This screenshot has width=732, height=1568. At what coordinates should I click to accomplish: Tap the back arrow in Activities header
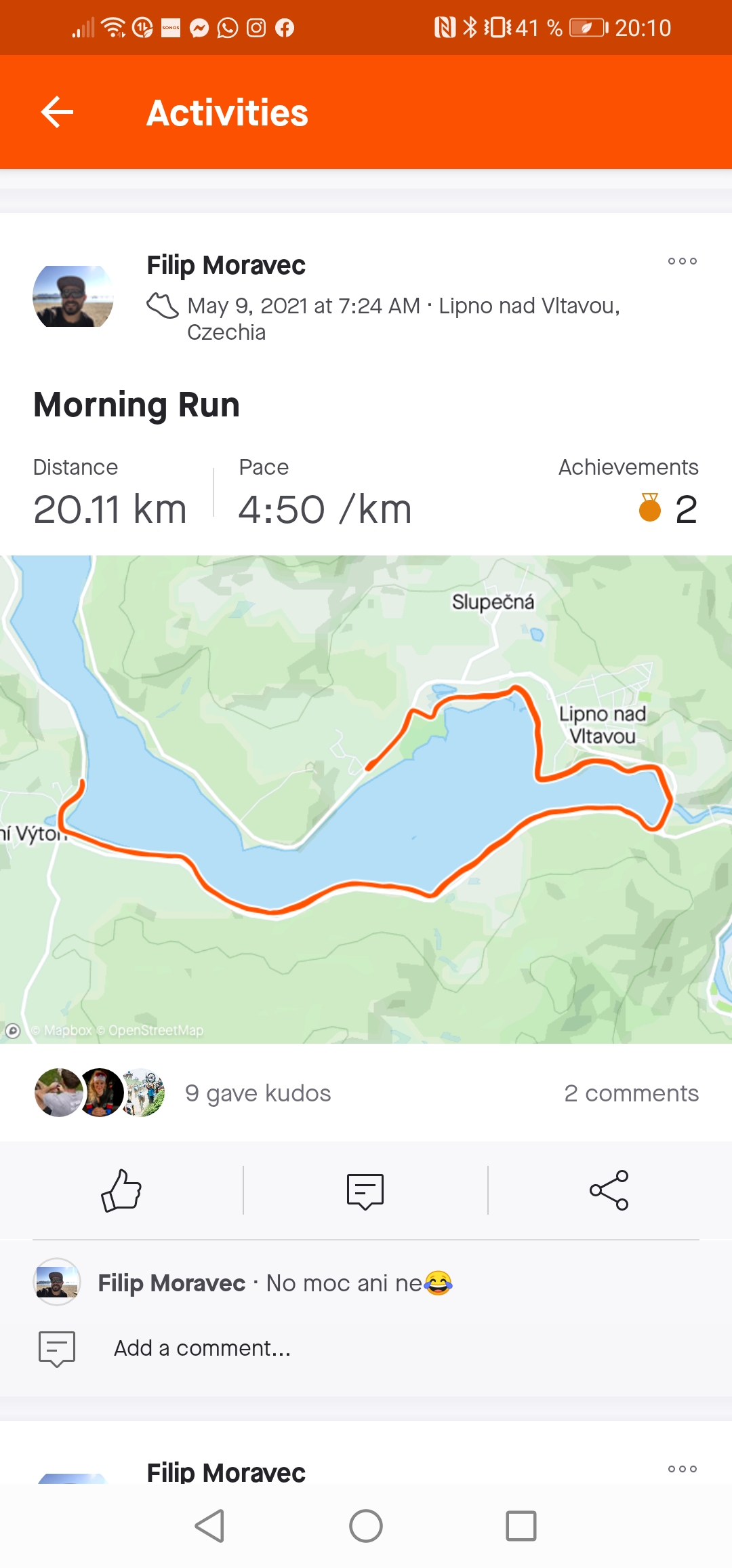pos(57,112)
